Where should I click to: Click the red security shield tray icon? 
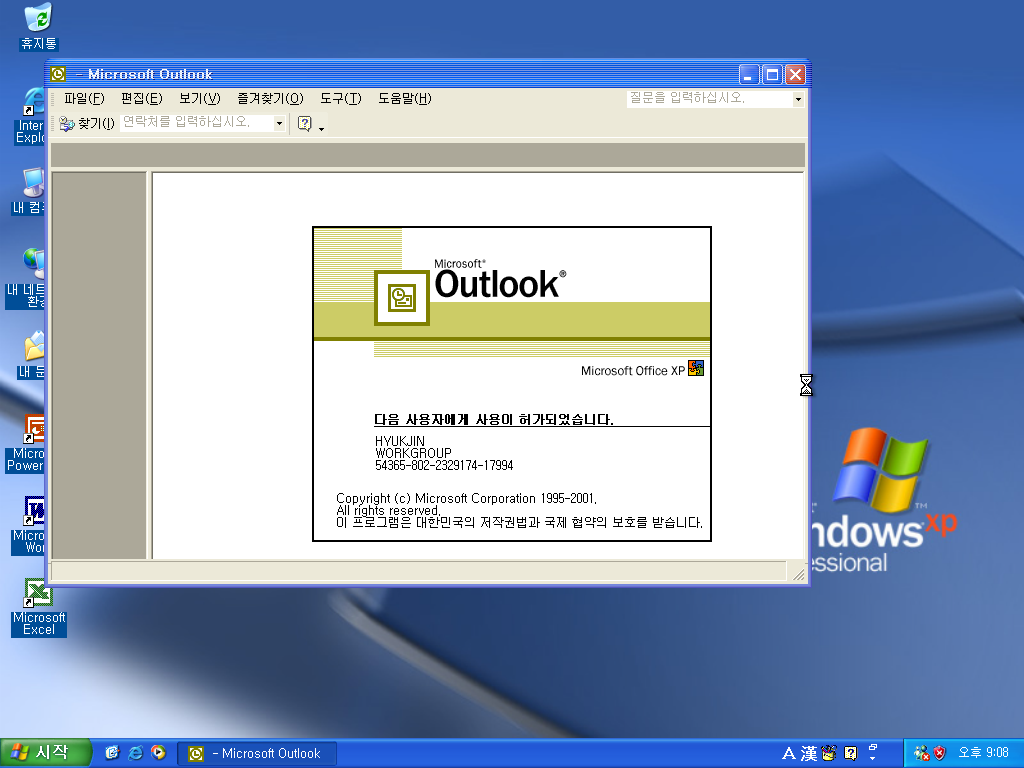click(x=939, y=754)
